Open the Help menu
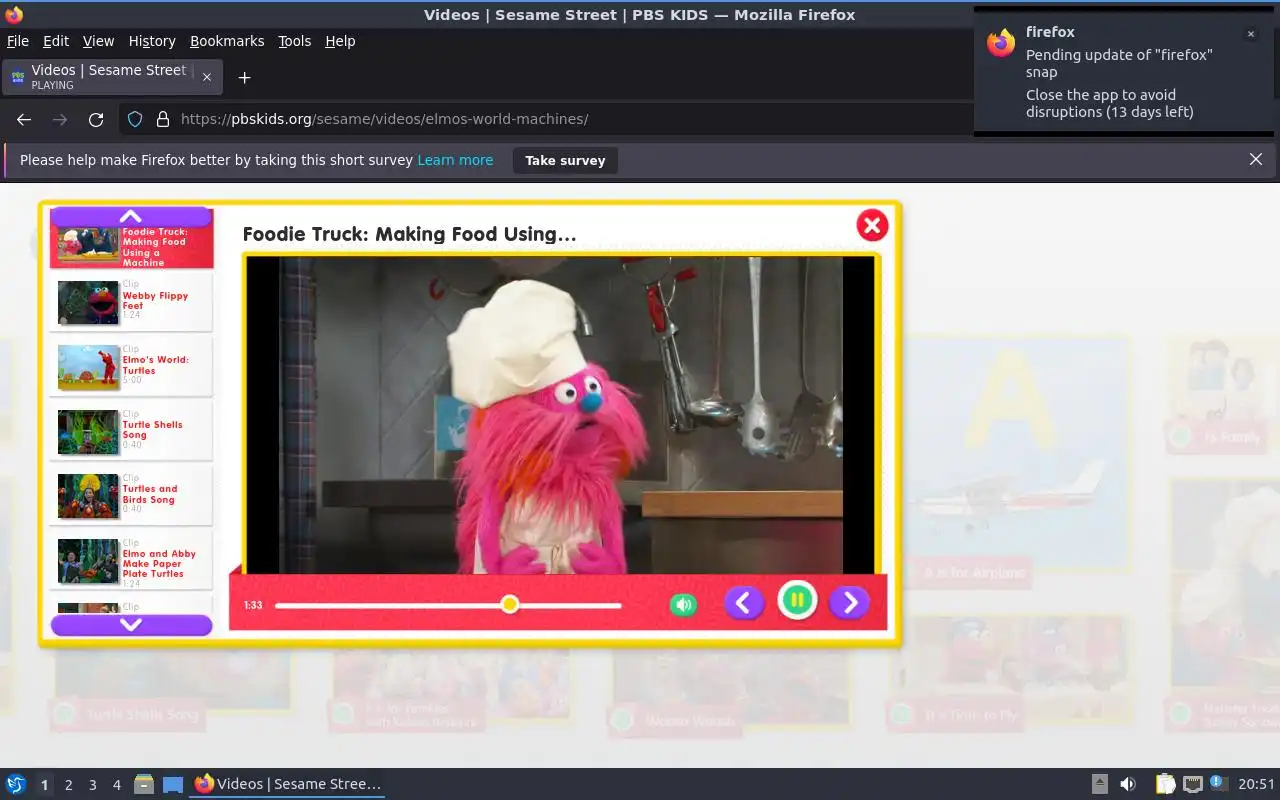This screenshot has height=800, width=1280. (x=340, y=41)
